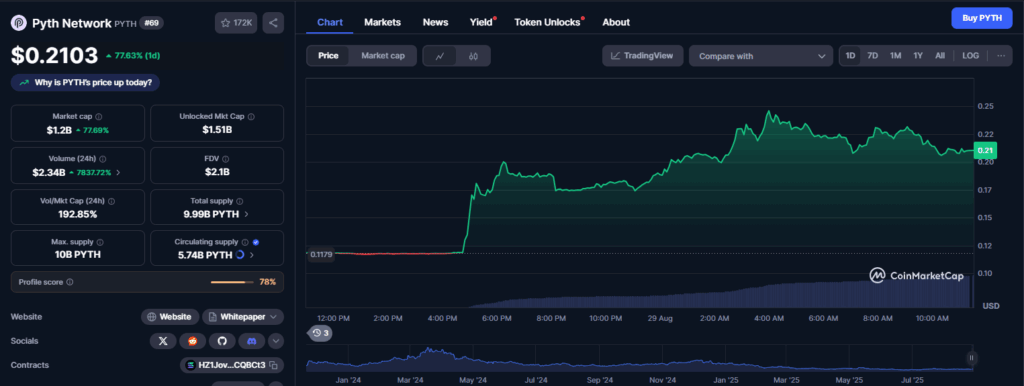Expand Circulating supply 5.74B PYTH arrow
The width and height of the screenshot is (1024, 386).
pyautogui.click(x=251, y=255)
